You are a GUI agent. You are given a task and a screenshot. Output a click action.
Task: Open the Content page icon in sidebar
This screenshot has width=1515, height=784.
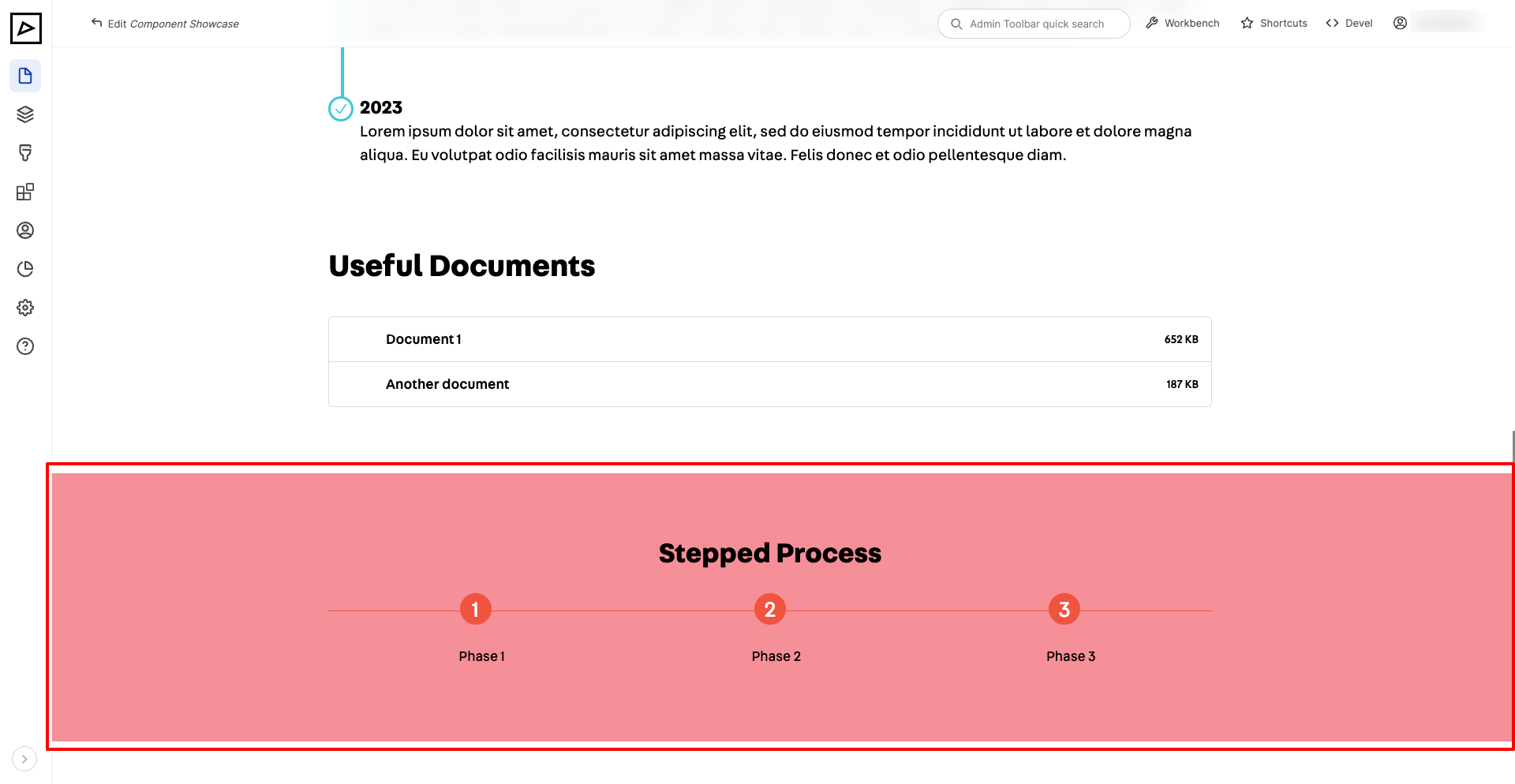coord(25,76)
